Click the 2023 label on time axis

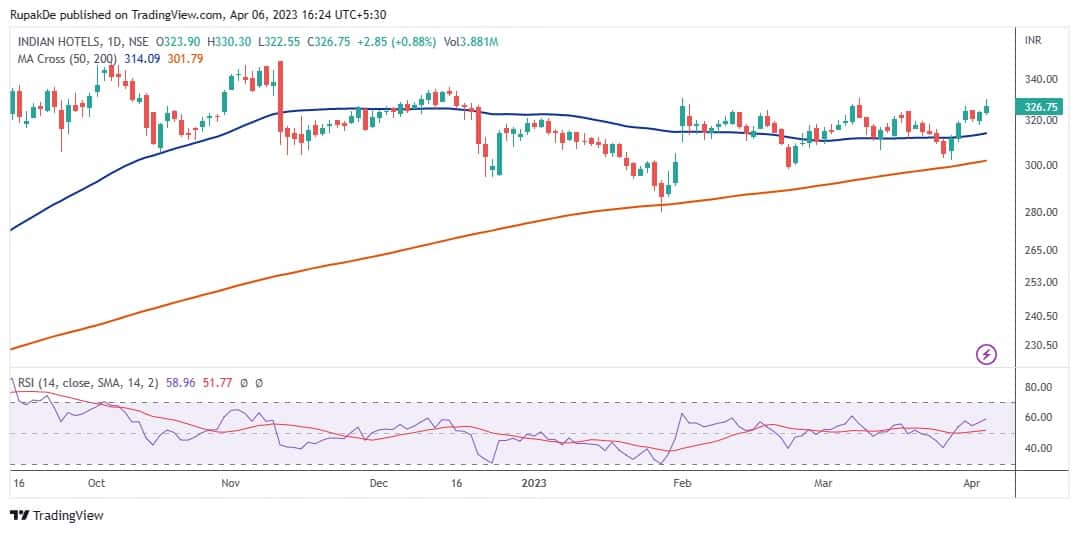[x=534, y=483]
